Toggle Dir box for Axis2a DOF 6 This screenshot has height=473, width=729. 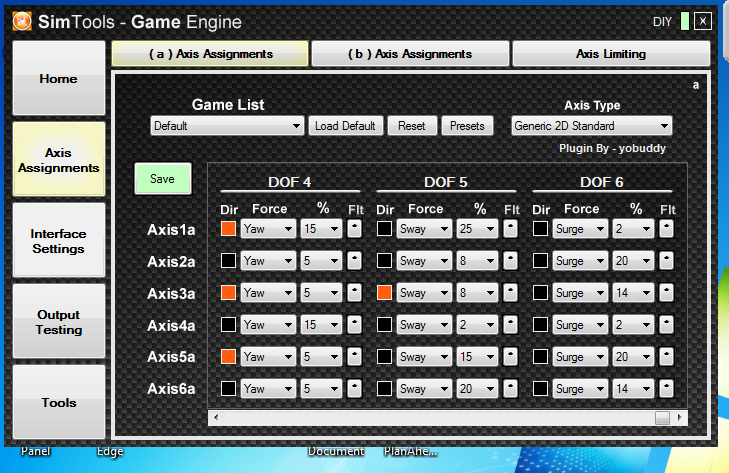540,261
